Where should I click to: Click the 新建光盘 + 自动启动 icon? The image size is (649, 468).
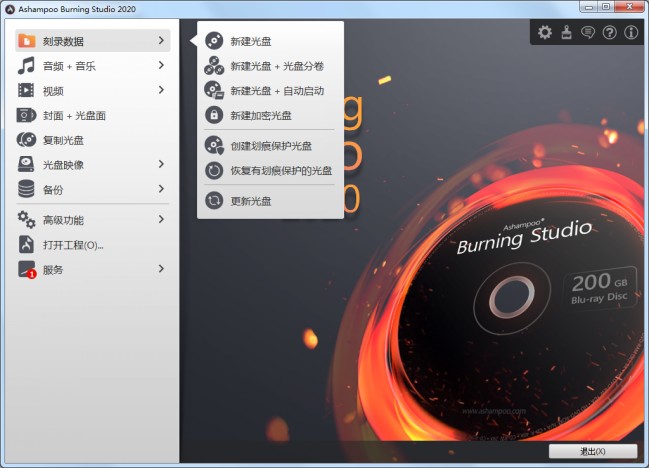pos(214,90)
